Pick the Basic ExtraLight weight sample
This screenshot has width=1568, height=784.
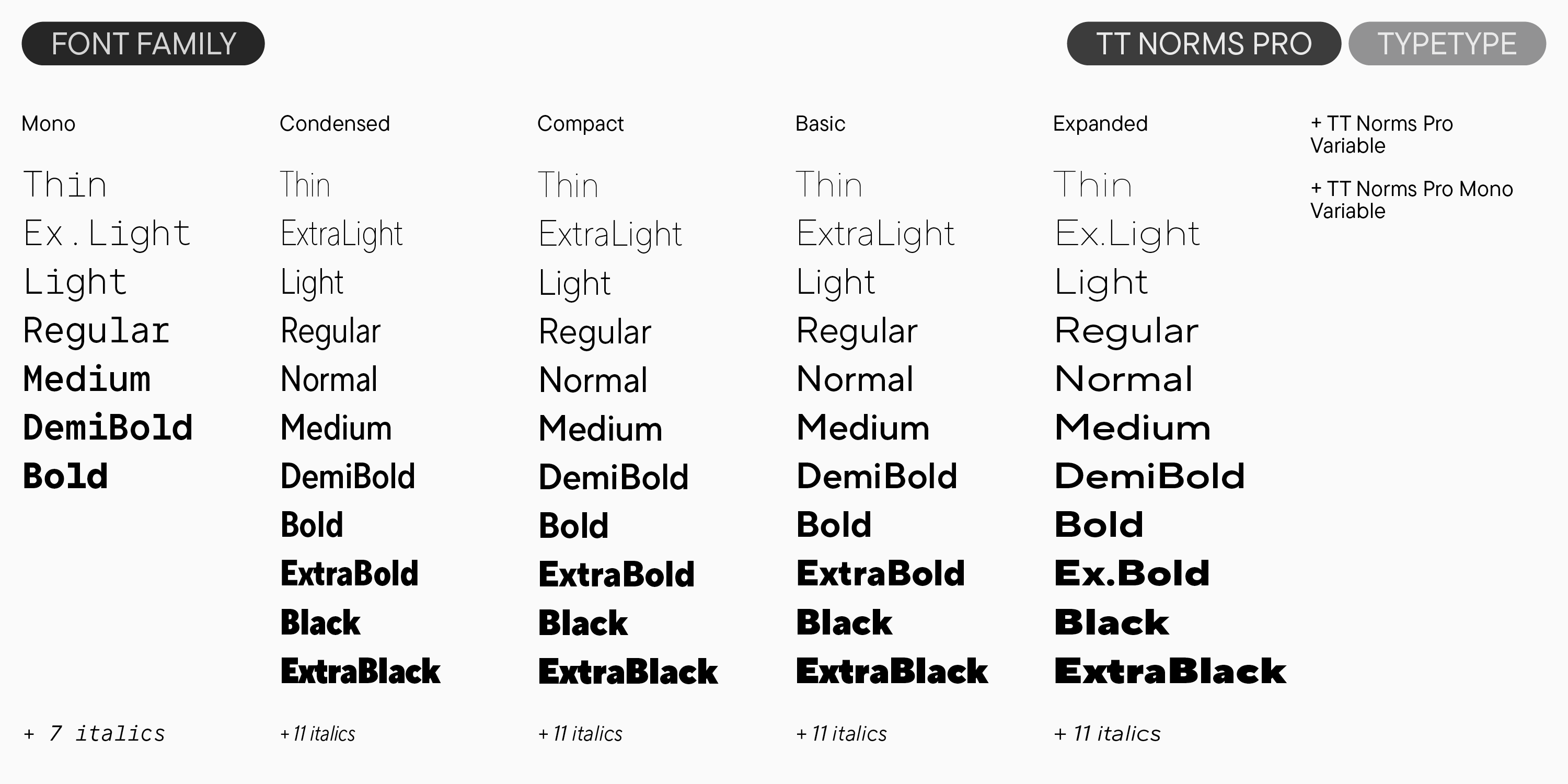click(x=875, y=234)
